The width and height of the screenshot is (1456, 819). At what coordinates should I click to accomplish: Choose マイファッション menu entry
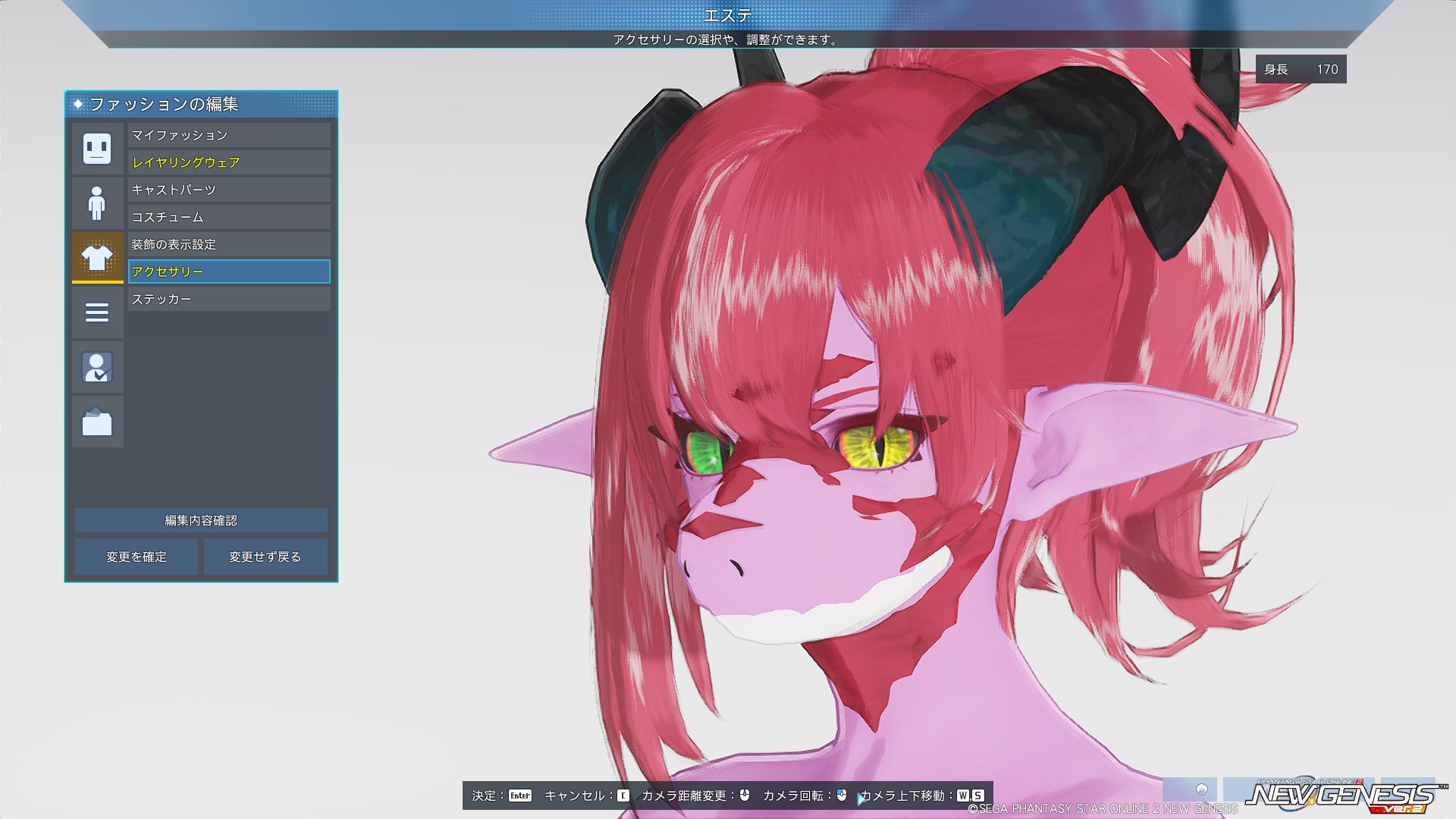tap(229, 135)
